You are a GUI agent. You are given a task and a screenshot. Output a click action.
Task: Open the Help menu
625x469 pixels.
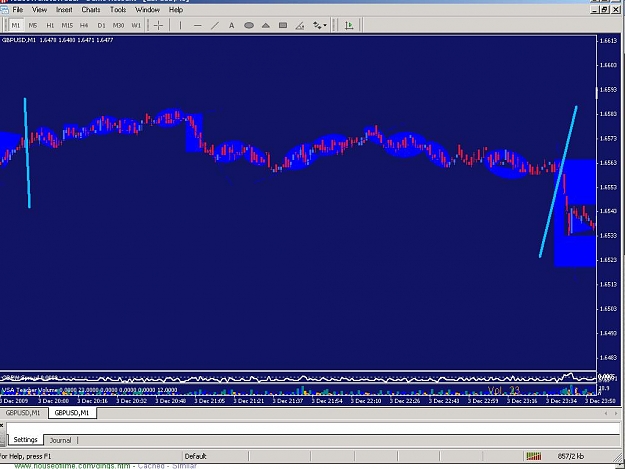coord(176,10)
